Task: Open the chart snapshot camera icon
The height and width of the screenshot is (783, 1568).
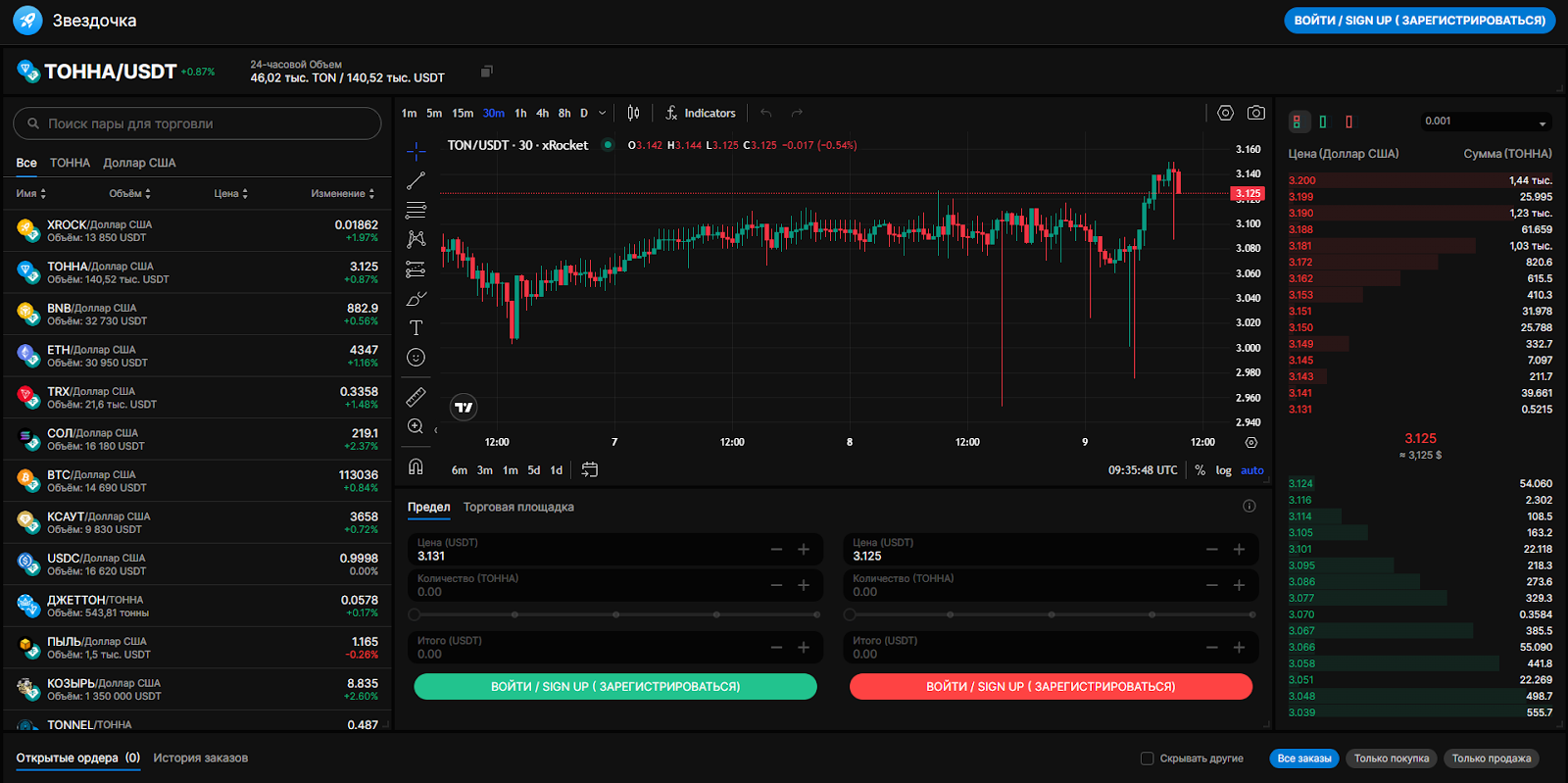Action: 1255,113
